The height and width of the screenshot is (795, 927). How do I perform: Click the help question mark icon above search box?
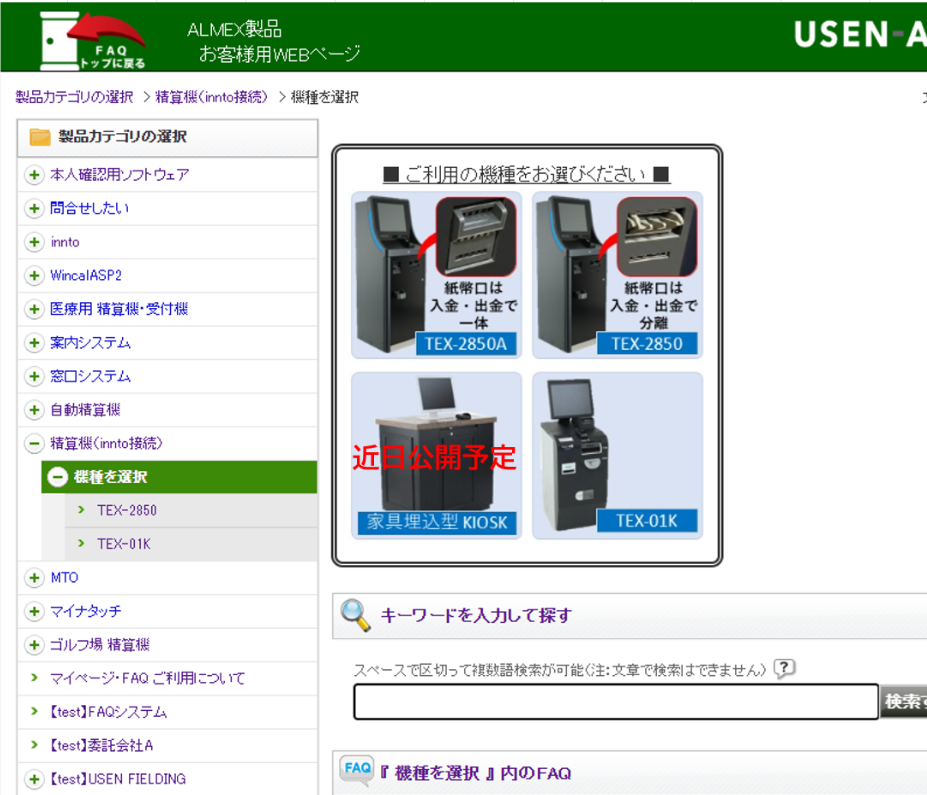tap(785, 669)
